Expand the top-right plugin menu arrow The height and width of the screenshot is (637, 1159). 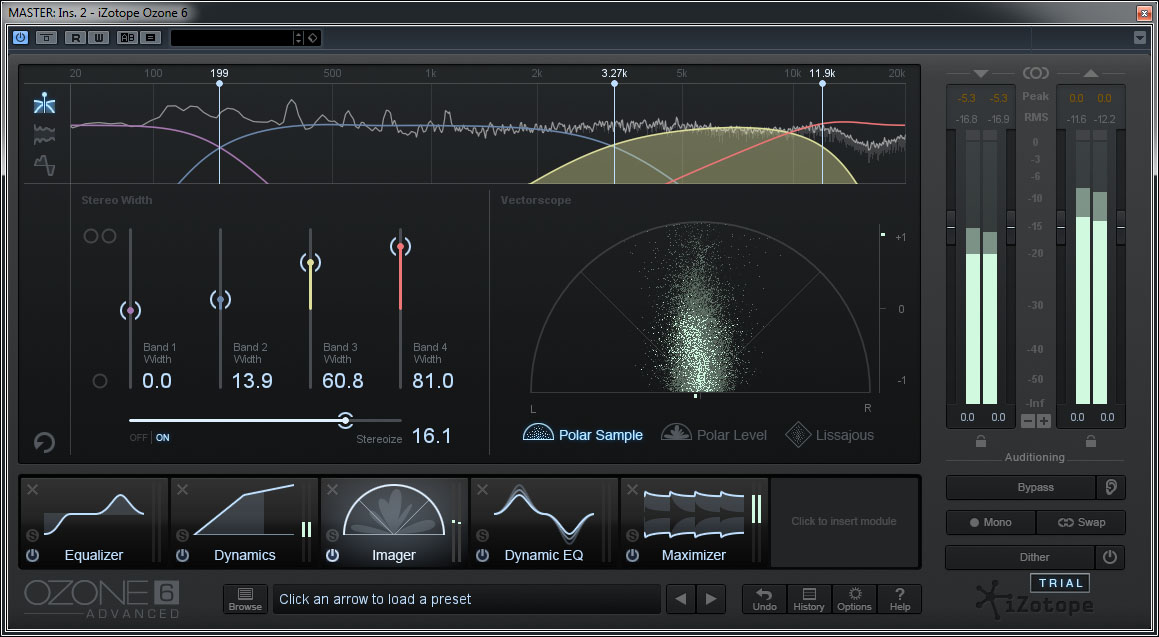click(1140, 38)
